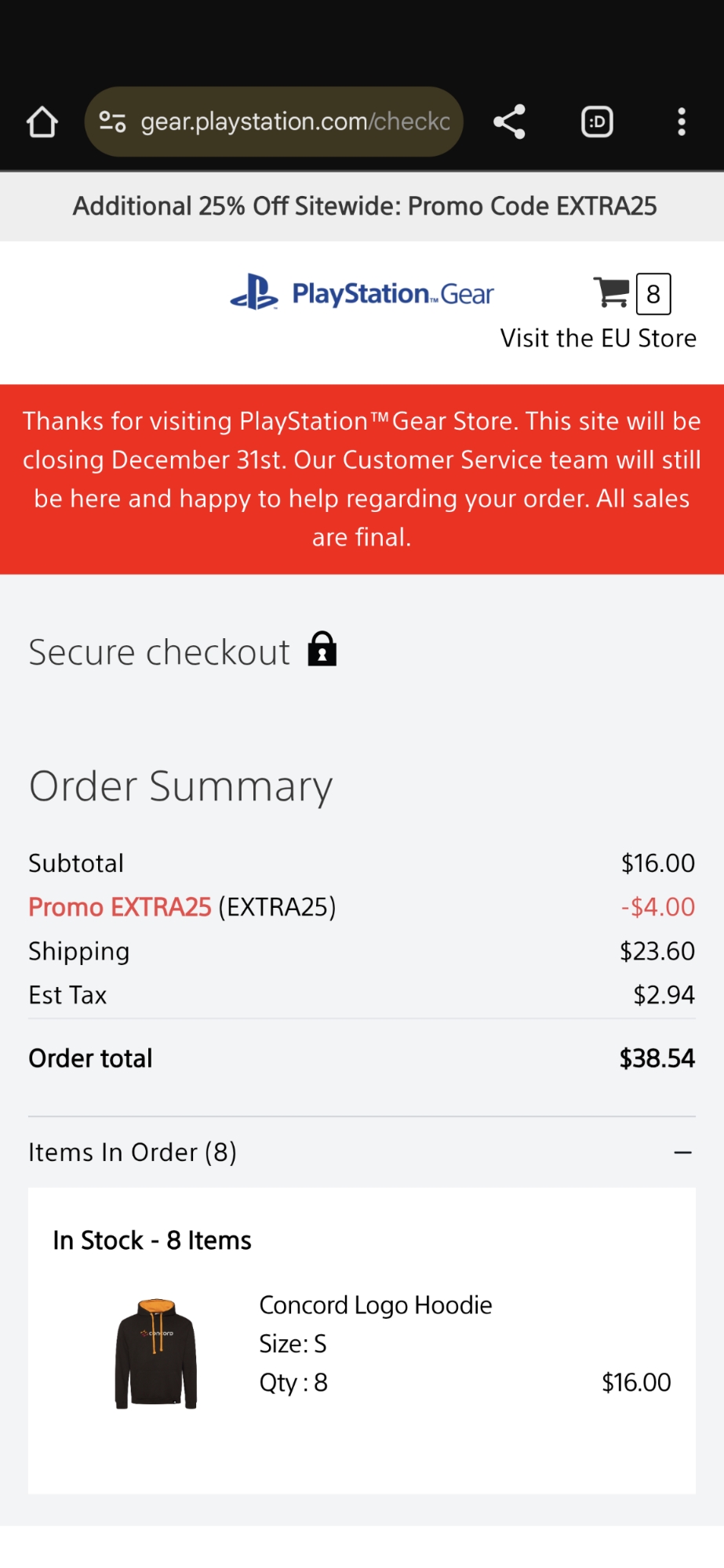Tap the browser home icon
The image size is (724, 1568).
(x=42, y=122)
